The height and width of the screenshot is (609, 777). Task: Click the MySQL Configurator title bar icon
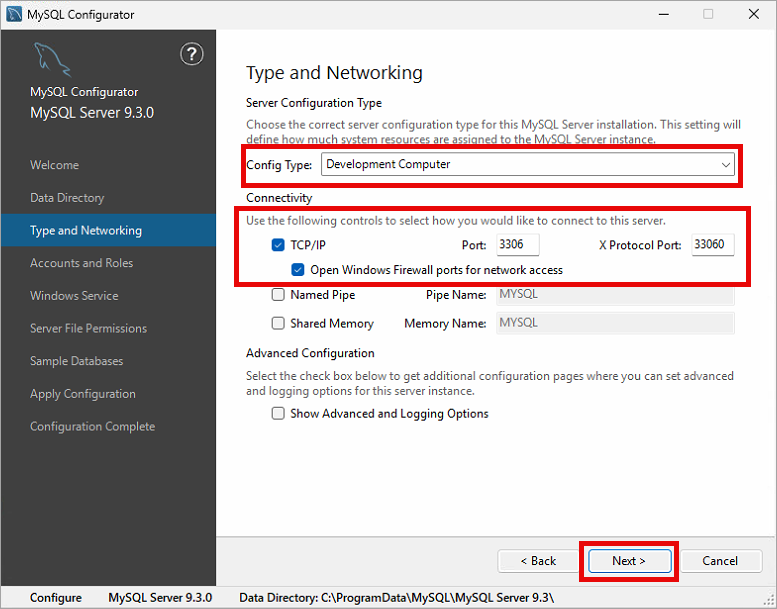14,14
